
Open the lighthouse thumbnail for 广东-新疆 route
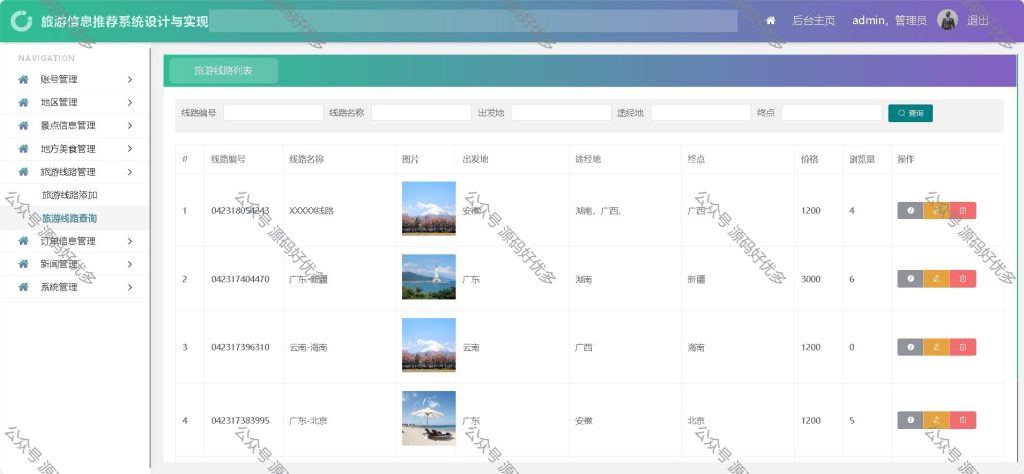tap(428, 277)
